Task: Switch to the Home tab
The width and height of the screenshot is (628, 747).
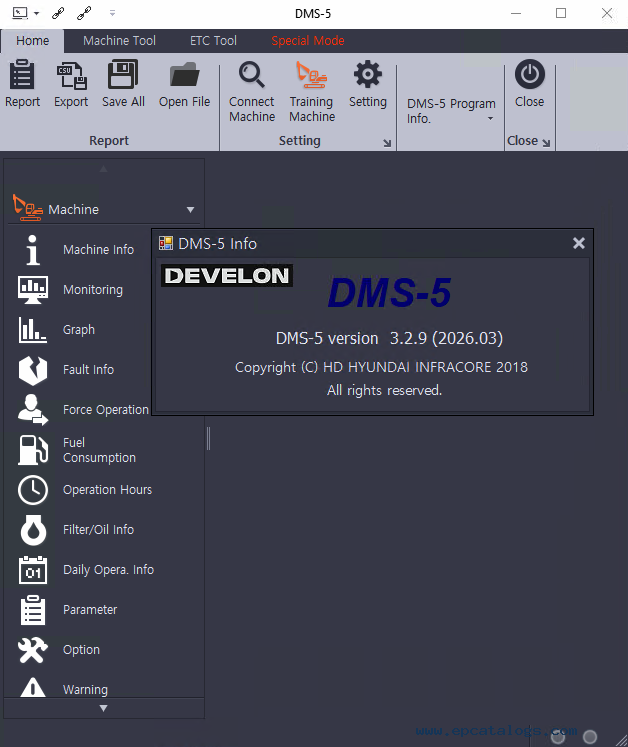Action: tap(32, 41)
